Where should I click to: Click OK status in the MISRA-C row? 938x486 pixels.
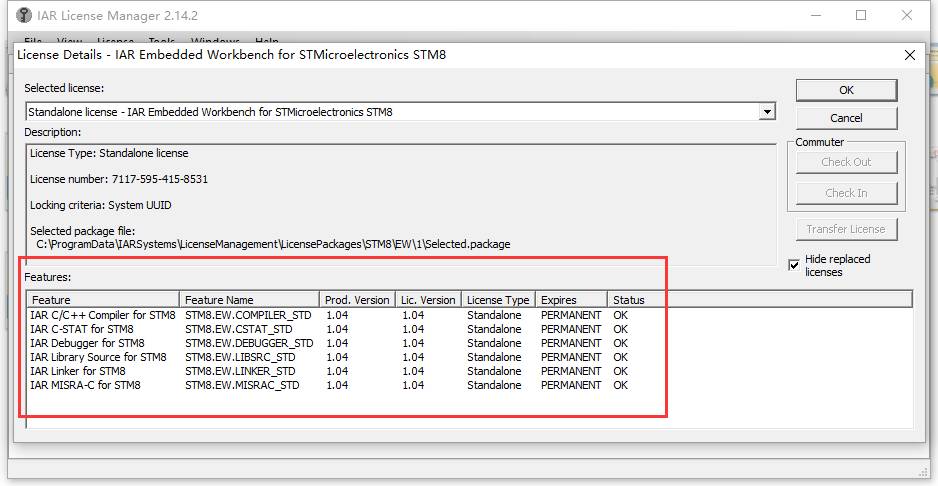(x=620, y=385)
